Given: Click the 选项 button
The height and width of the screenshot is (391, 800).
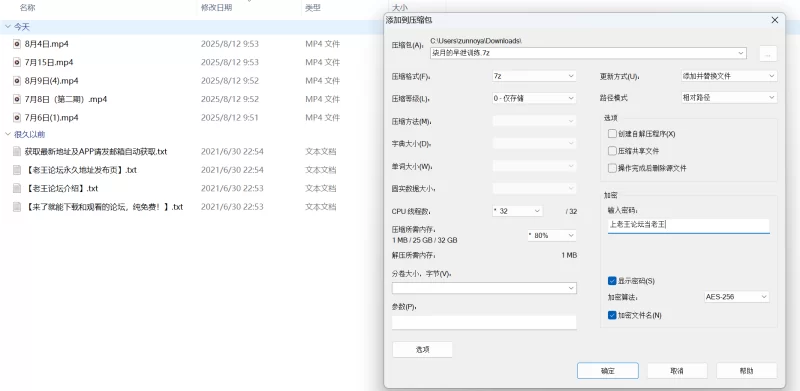Looking at the screenshot, I should (422, 350).
